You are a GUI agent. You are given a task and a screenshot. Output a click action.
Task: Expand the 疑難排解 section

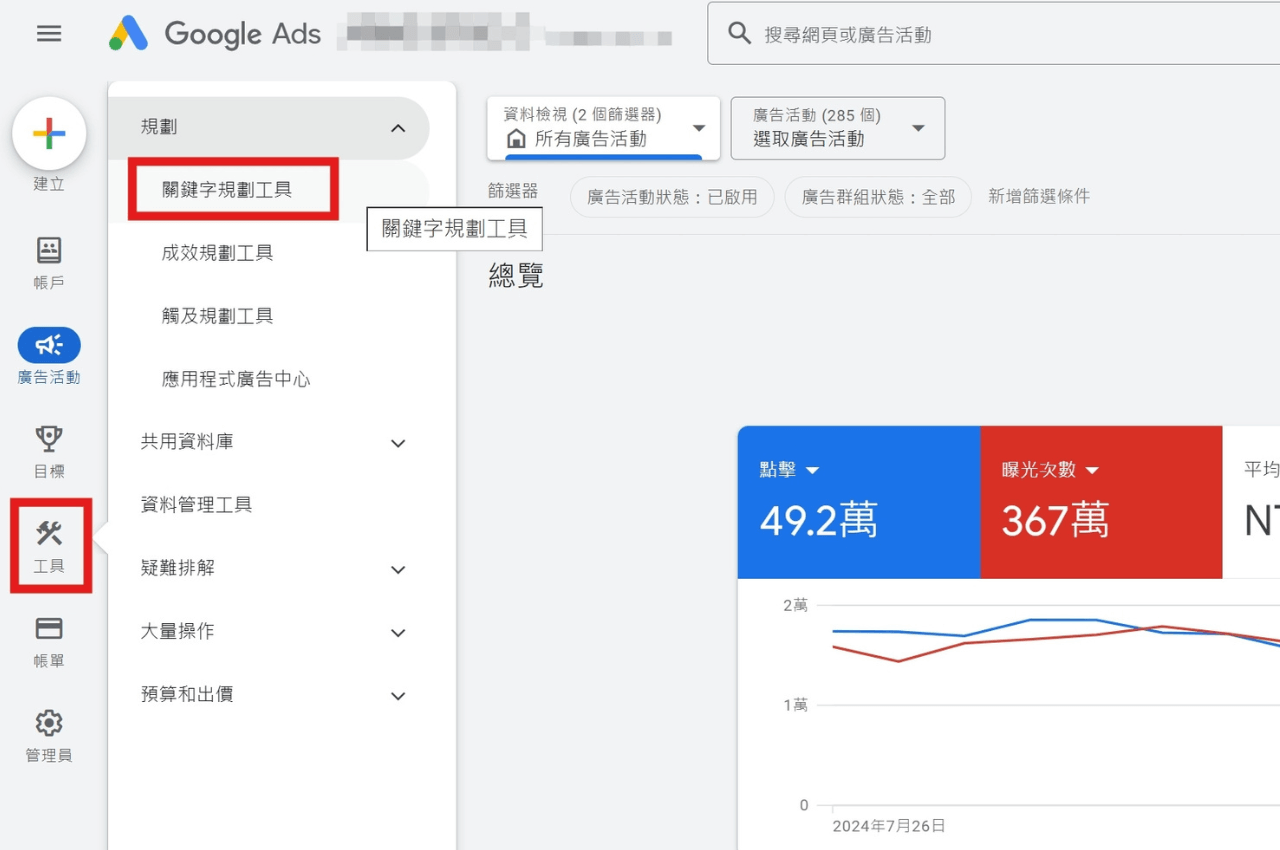[398, 569]
